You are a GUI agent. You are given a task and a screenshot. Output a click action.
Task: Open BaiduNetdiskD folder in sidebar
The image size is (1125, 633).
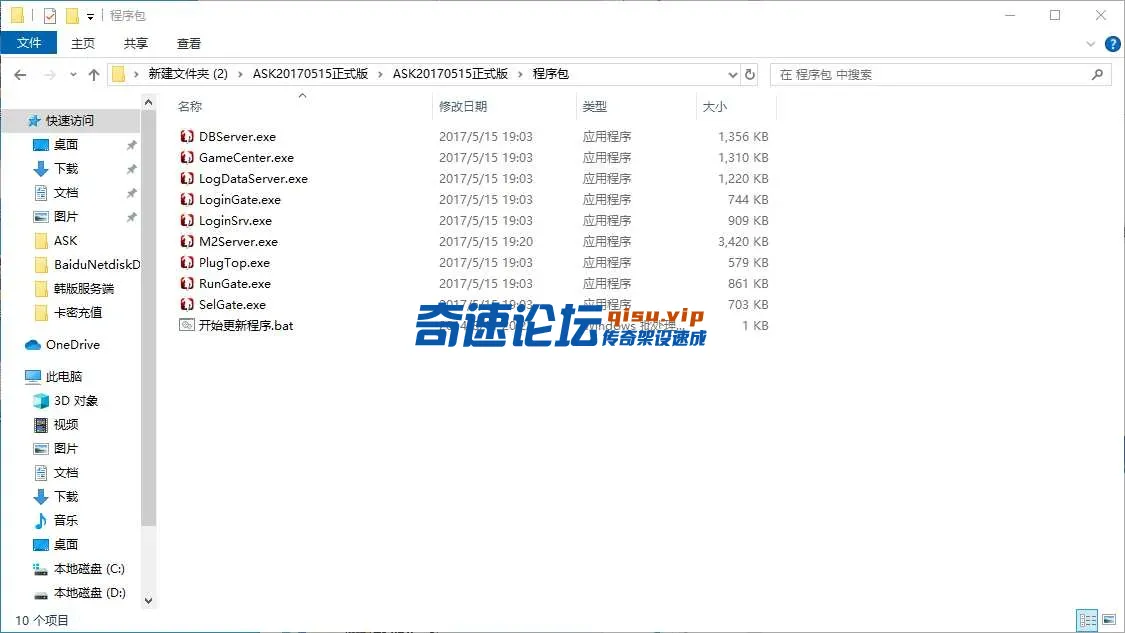click(x=87, y=265)
